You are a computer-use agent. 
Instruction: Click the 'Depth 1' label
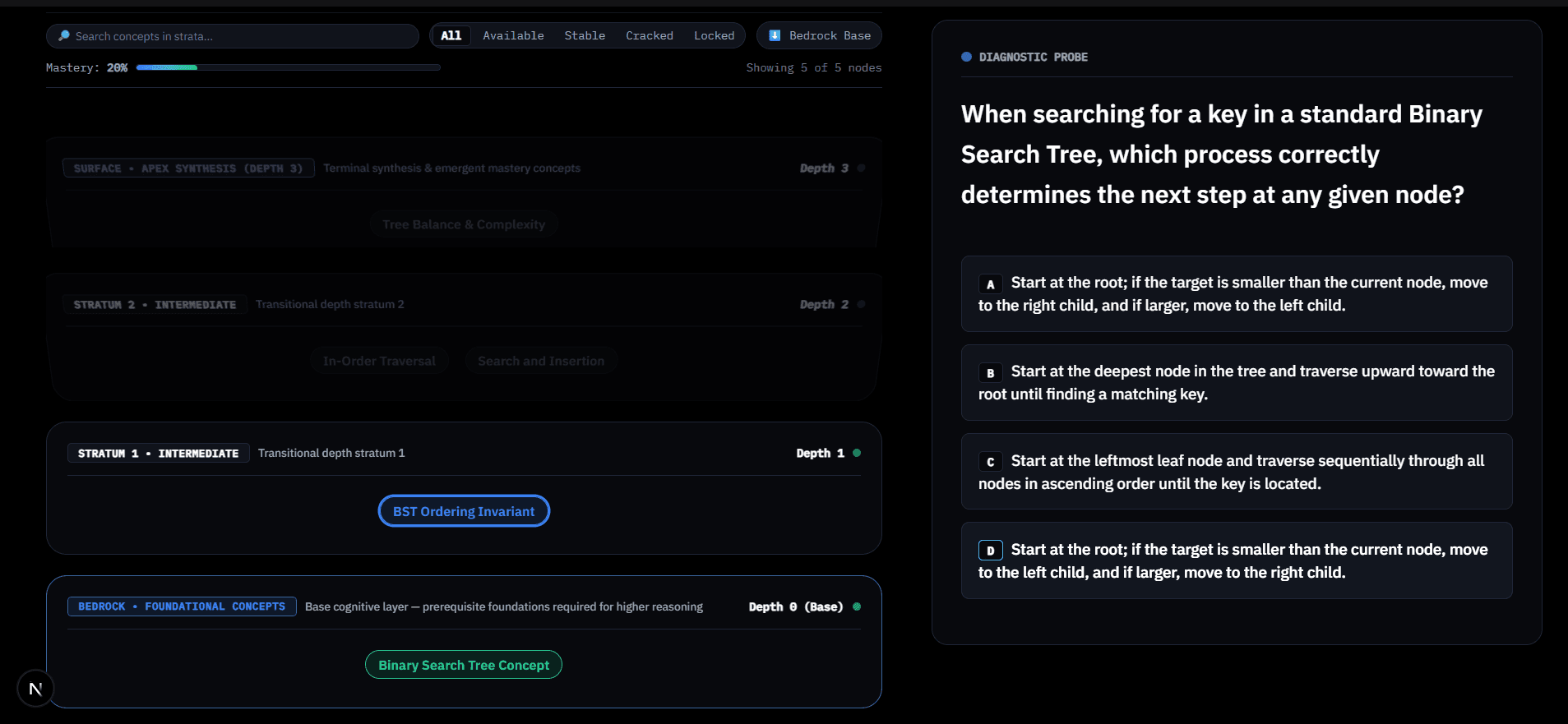click(820, 453)
